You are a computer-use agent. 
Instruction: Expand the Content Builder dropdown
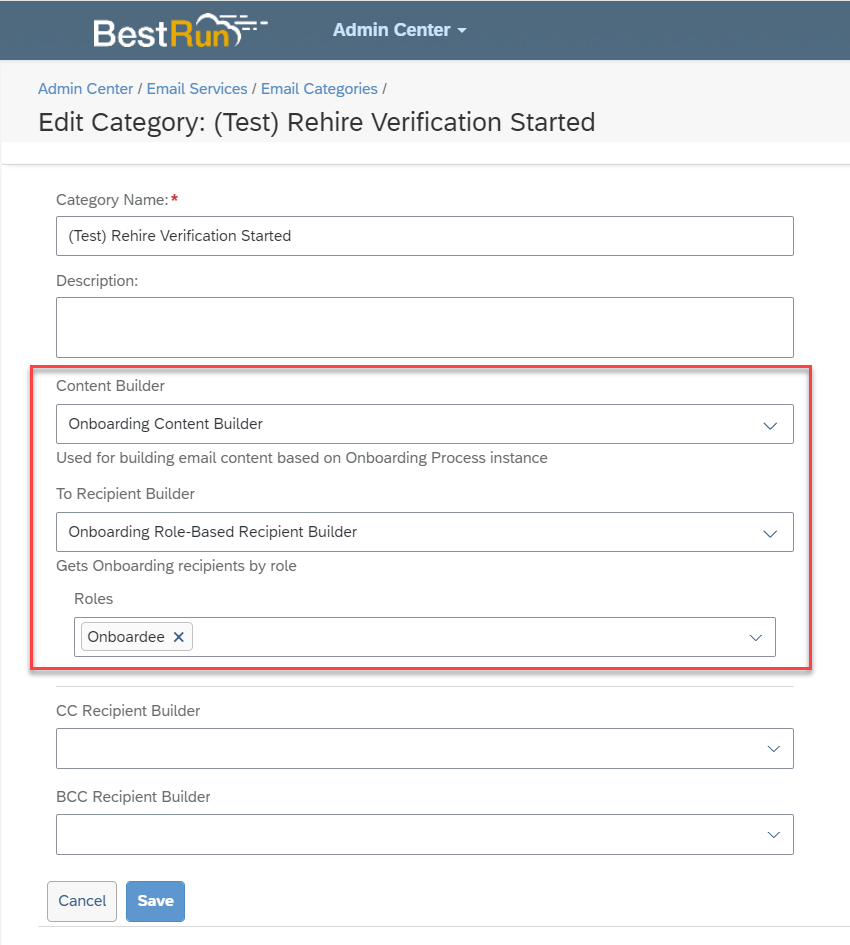coord(770,425)
